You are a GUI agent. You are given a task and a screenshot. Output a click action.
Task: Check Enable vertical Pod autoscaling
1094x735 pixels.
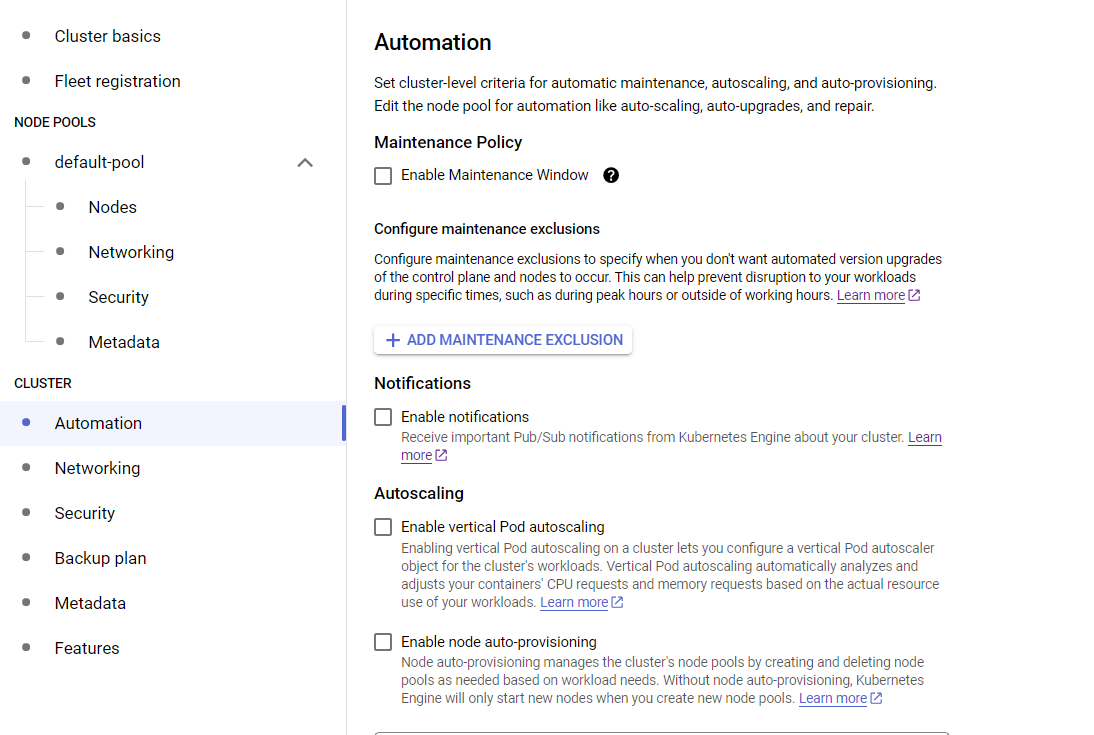[x=383, y=527]
